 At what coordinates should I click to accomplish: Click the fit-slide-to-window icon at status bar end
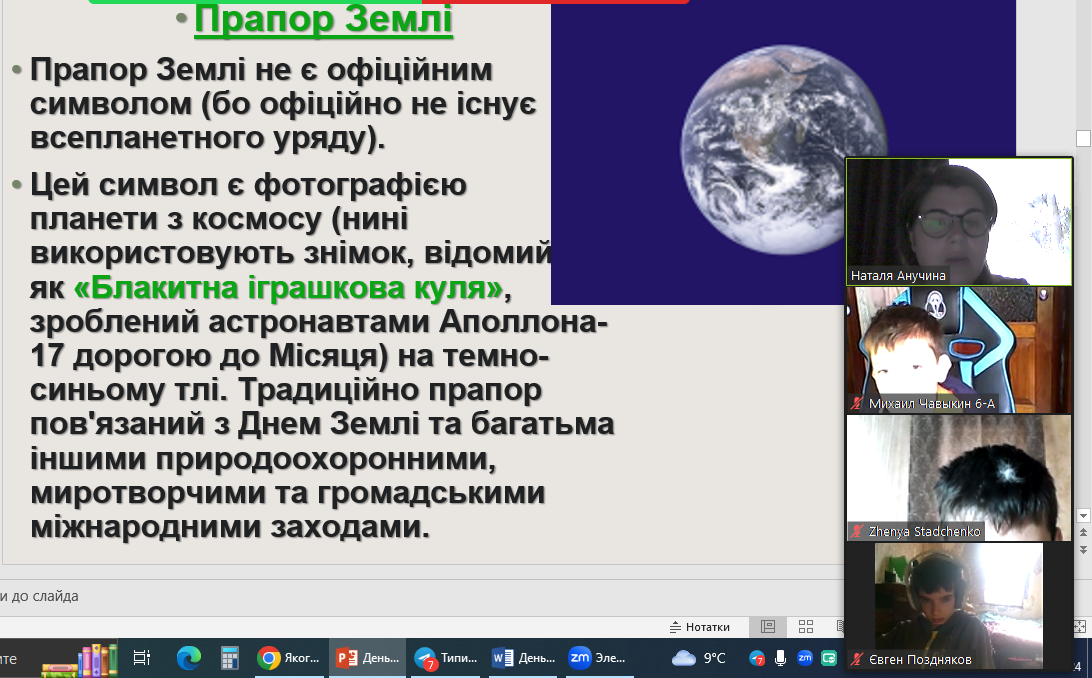pyautogui.click(x=1080, y=627)
